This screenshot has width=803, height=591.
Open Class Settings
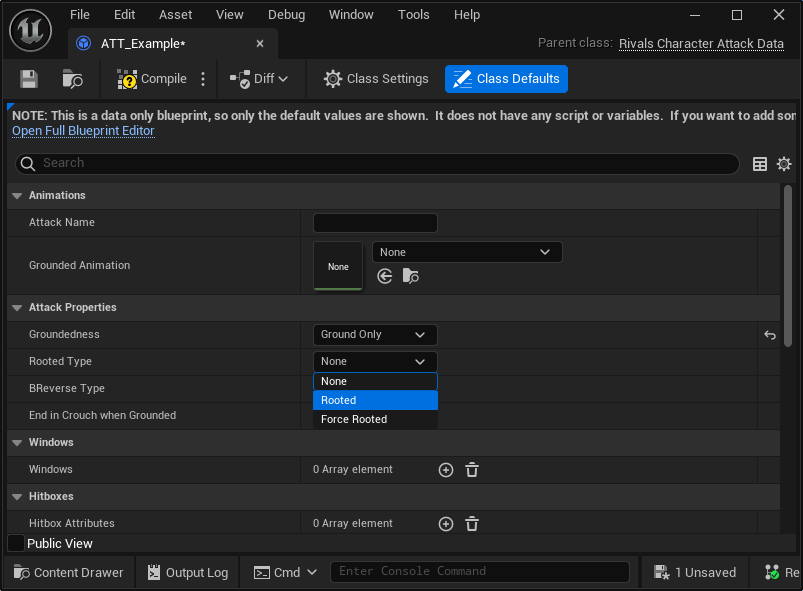click(376, 79)
